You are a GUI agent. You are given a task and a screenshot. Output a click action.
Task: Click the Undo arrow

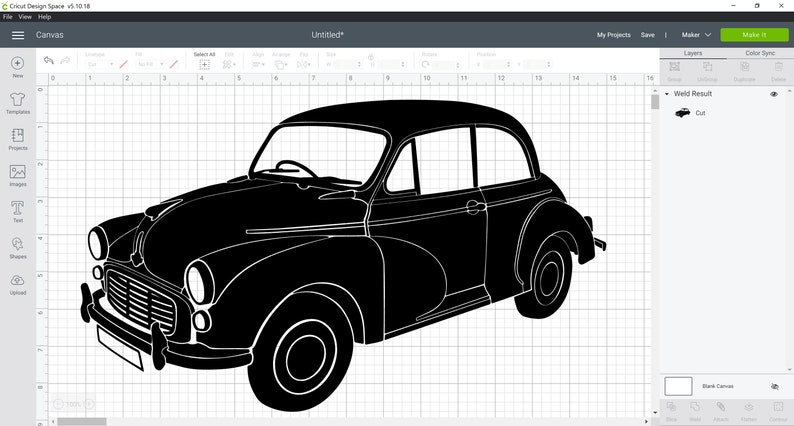pyautogui.click(x=49, y=60)
